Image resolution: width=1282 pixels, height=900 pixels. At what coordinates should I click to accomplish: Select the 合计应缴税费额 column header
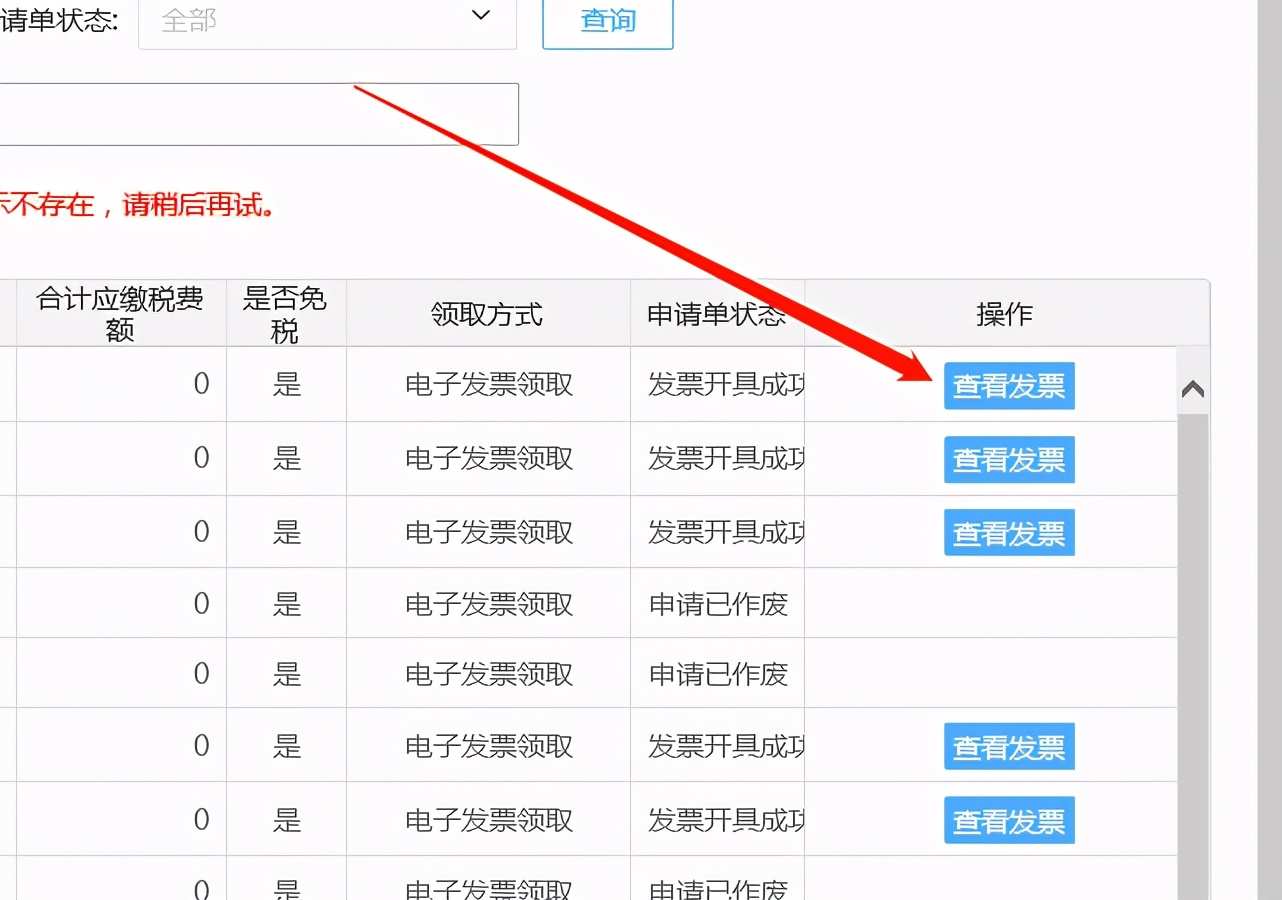pyautogui.click(x=119, y=312)
